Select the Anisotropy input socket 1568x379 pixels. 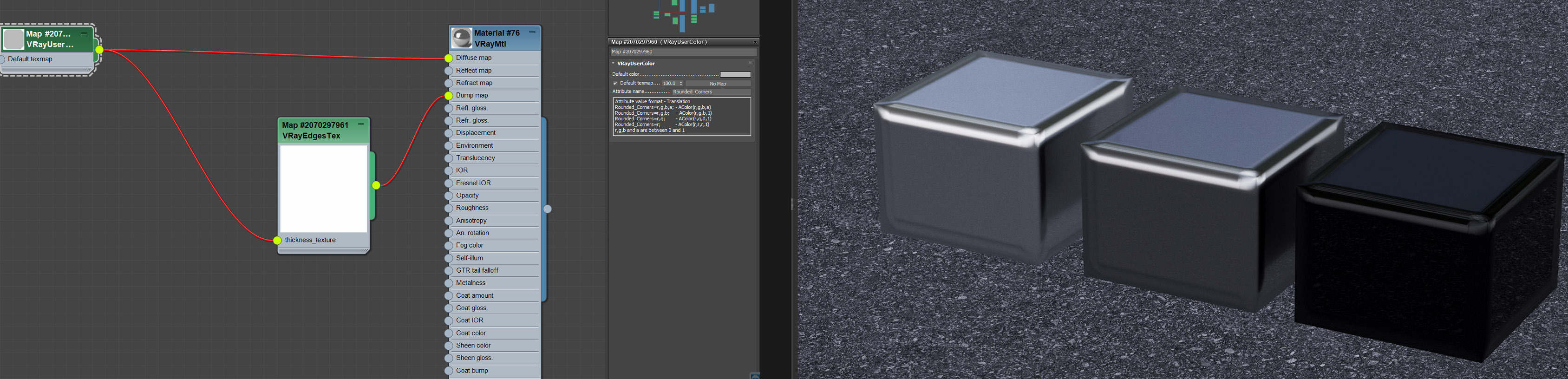(449, 221)
